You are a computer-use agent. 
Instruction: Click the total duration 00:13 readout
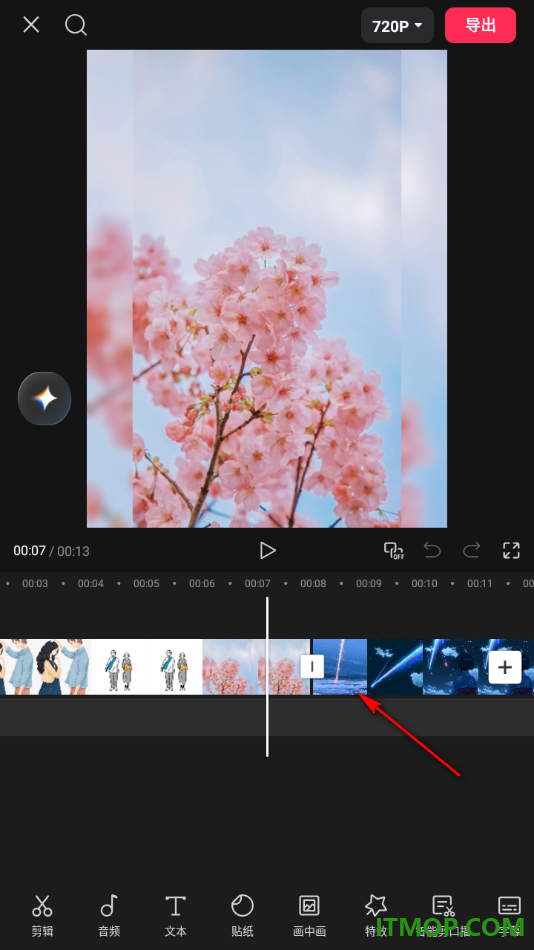pyautogui.click(x=73, y=551)
